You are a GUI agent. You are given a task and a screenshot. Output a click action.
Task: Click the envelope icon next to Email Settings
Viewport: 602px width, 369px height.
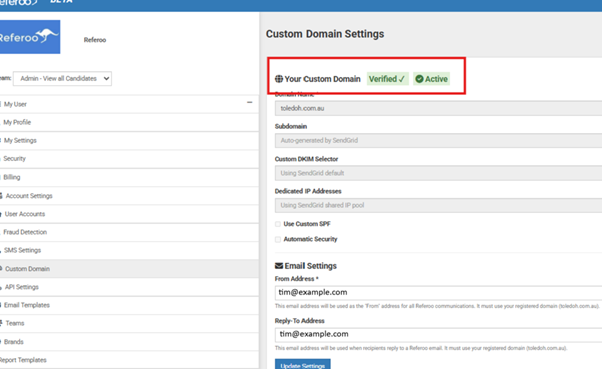(x=279, y=266)
